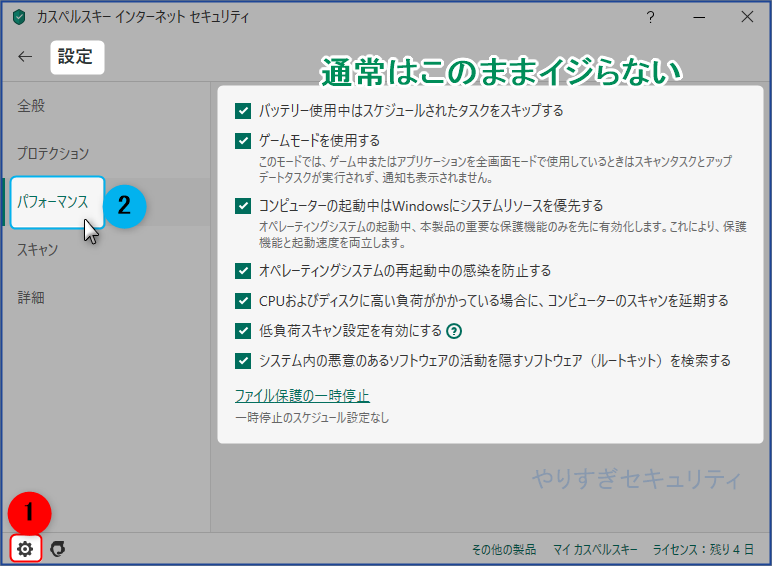Click the game mode description text
The width and height of the screenshot is (772, 566).
(x=495, y=169)
